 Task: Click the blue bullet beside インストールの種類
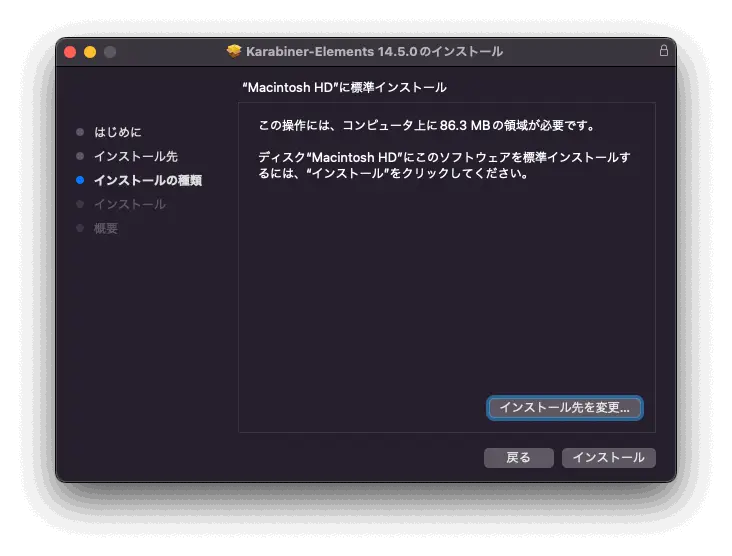click(80, 180)
